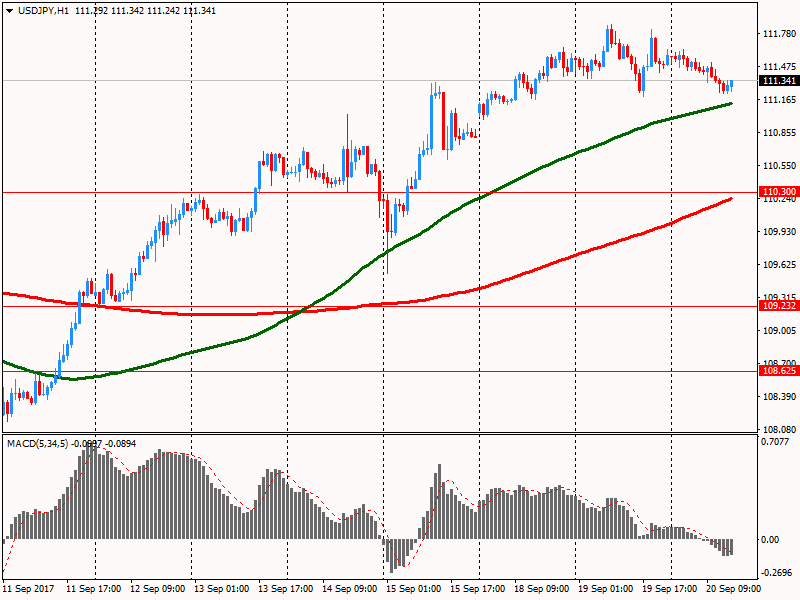
Task: Click the current price label 111.341
Action: click(x=779, y=81)
